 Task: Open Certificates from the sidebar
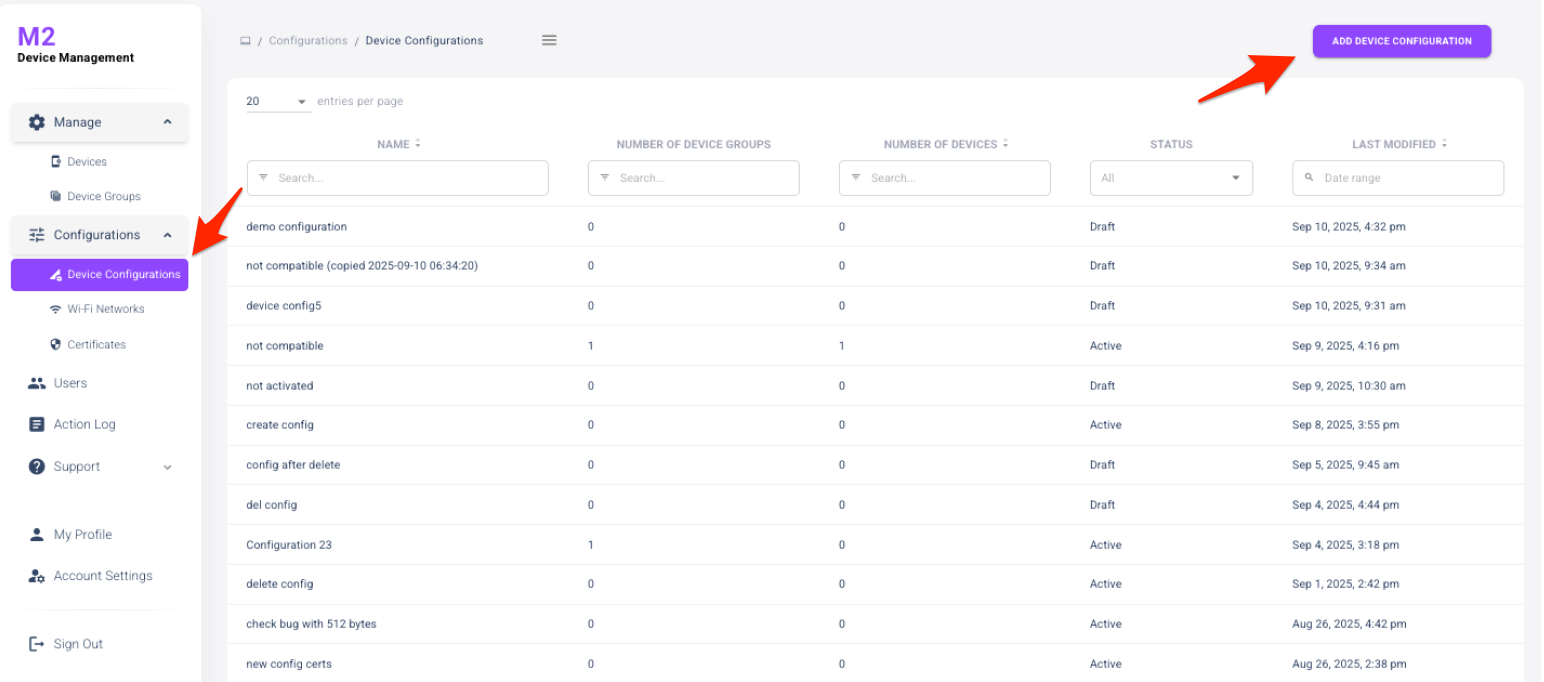[96, 344]
